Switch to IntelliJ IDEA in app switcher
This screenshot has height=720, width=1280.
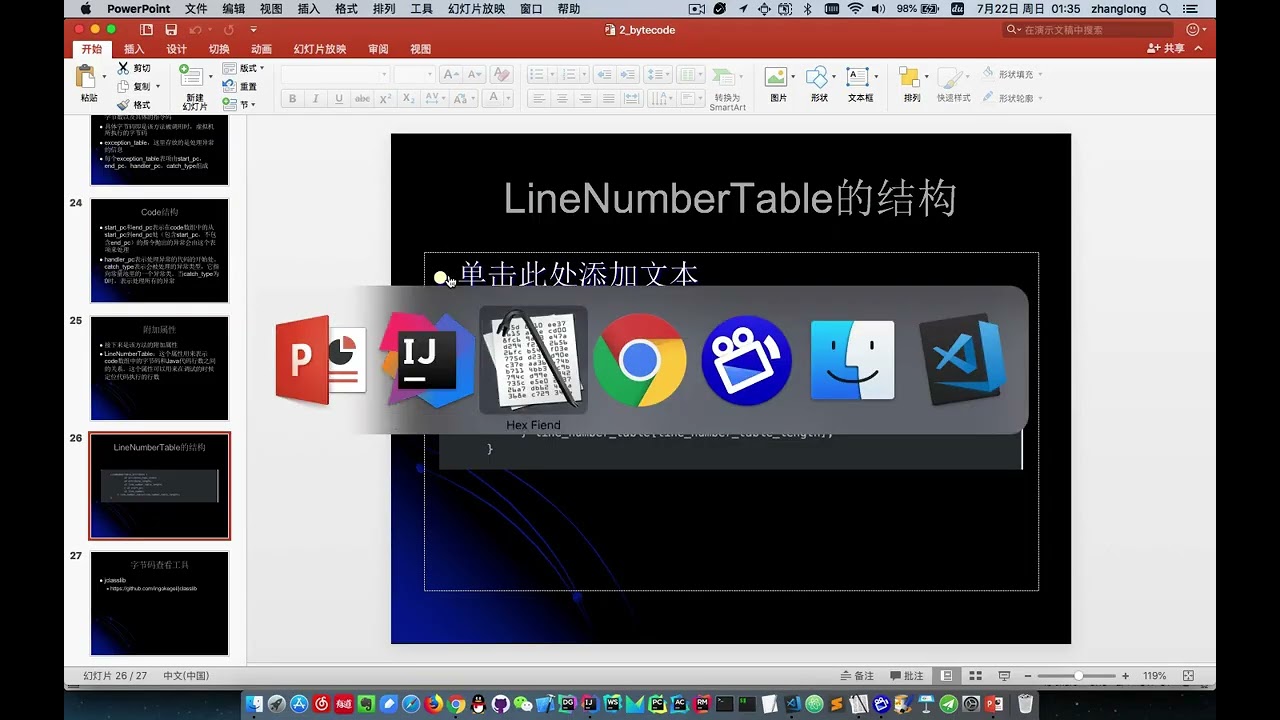[x=427, y=360]
